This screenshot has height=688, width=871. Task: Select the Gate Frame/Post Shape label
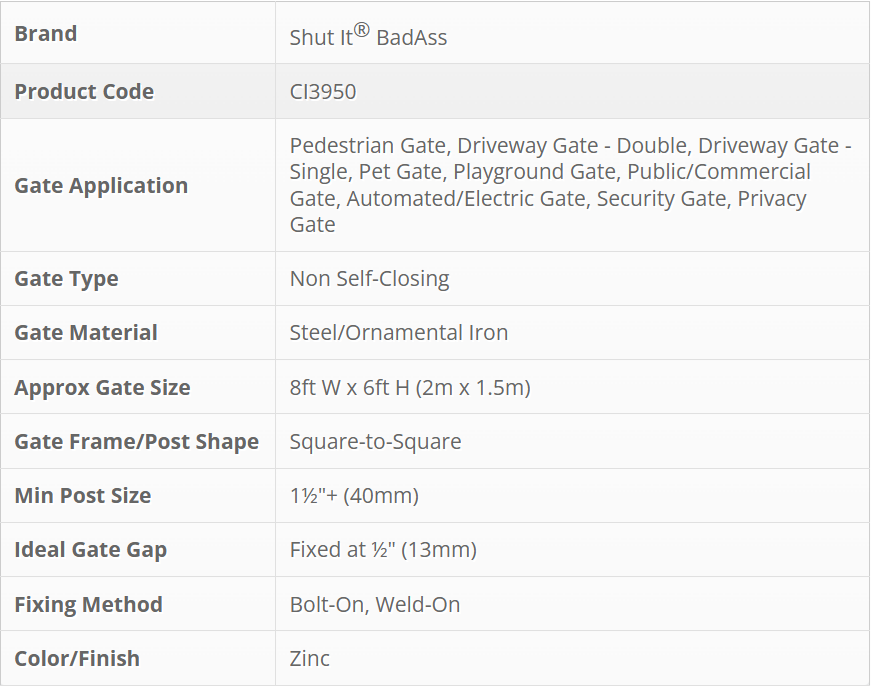136,442
